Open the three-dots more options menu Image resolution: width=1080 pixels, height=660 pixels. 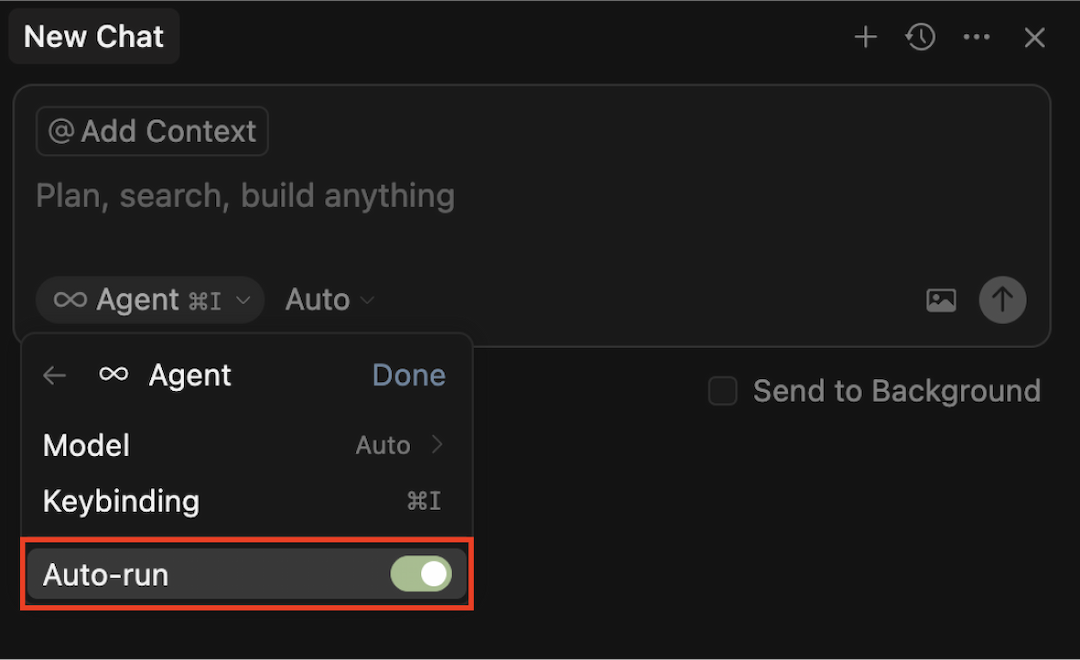976,38
